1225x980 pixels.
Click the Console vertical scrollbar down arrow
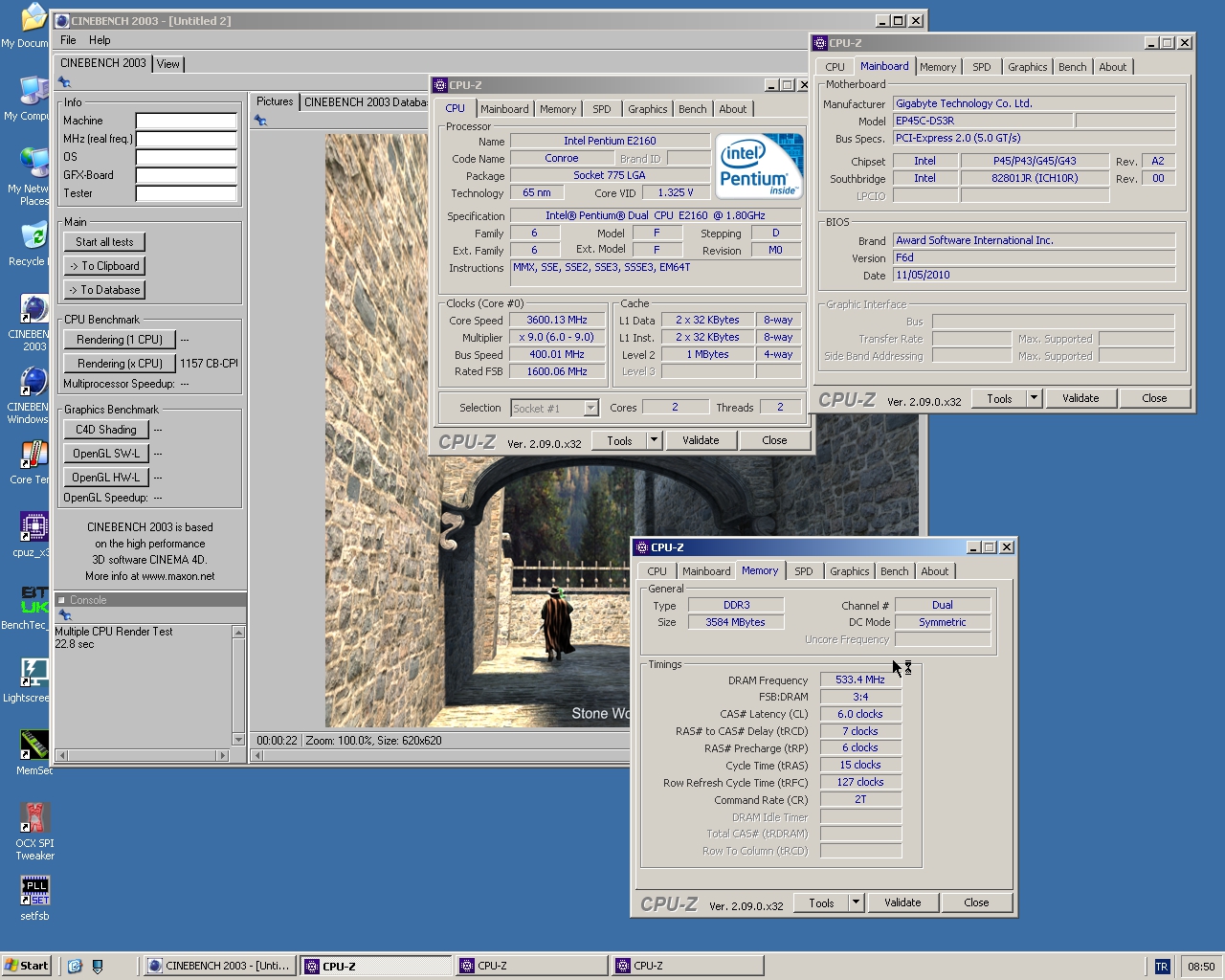pos(238,740)
